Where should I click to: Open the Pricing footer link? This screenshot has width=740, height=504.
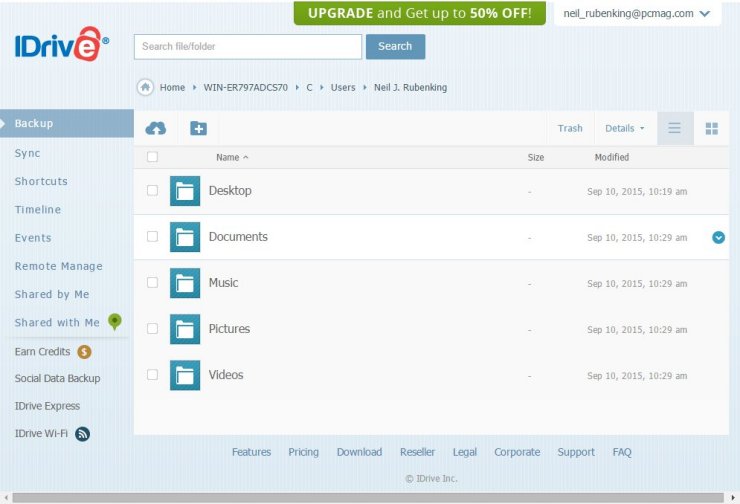[x=303, y=452]
